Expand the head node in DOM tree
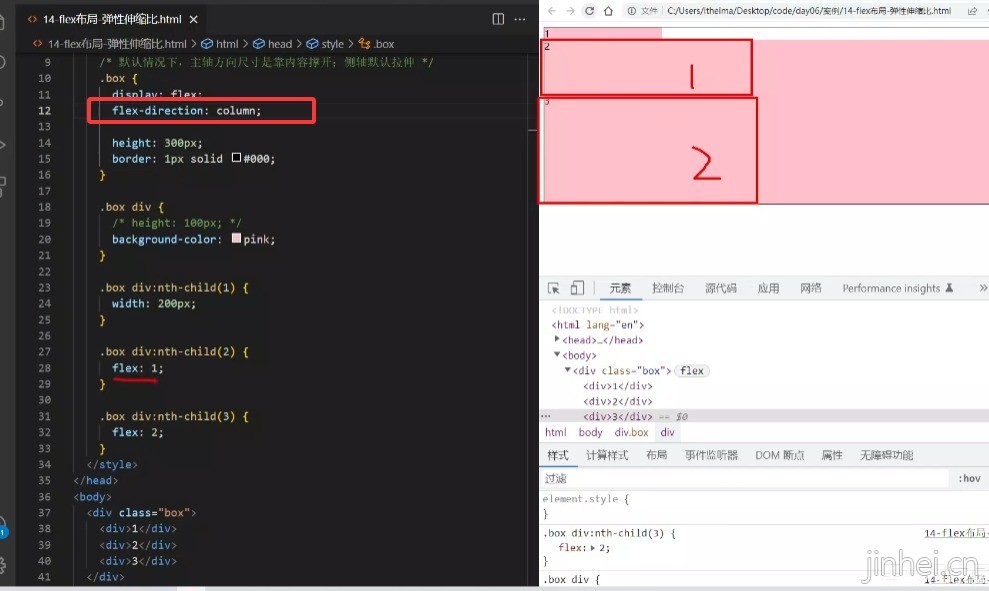989x591 pixels. coord(557,339)
